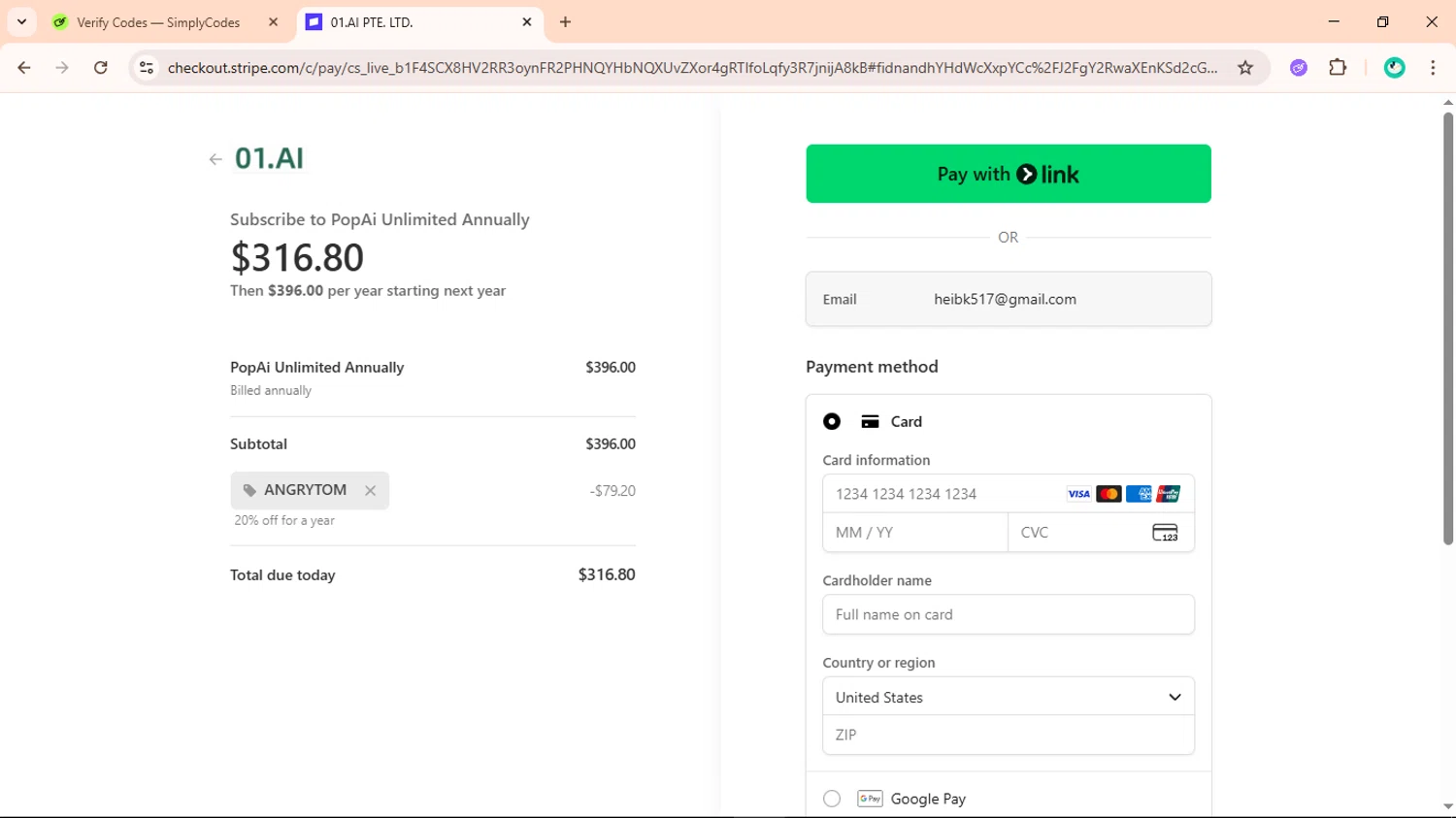Click the Visa card logo

coord(1078,494)
